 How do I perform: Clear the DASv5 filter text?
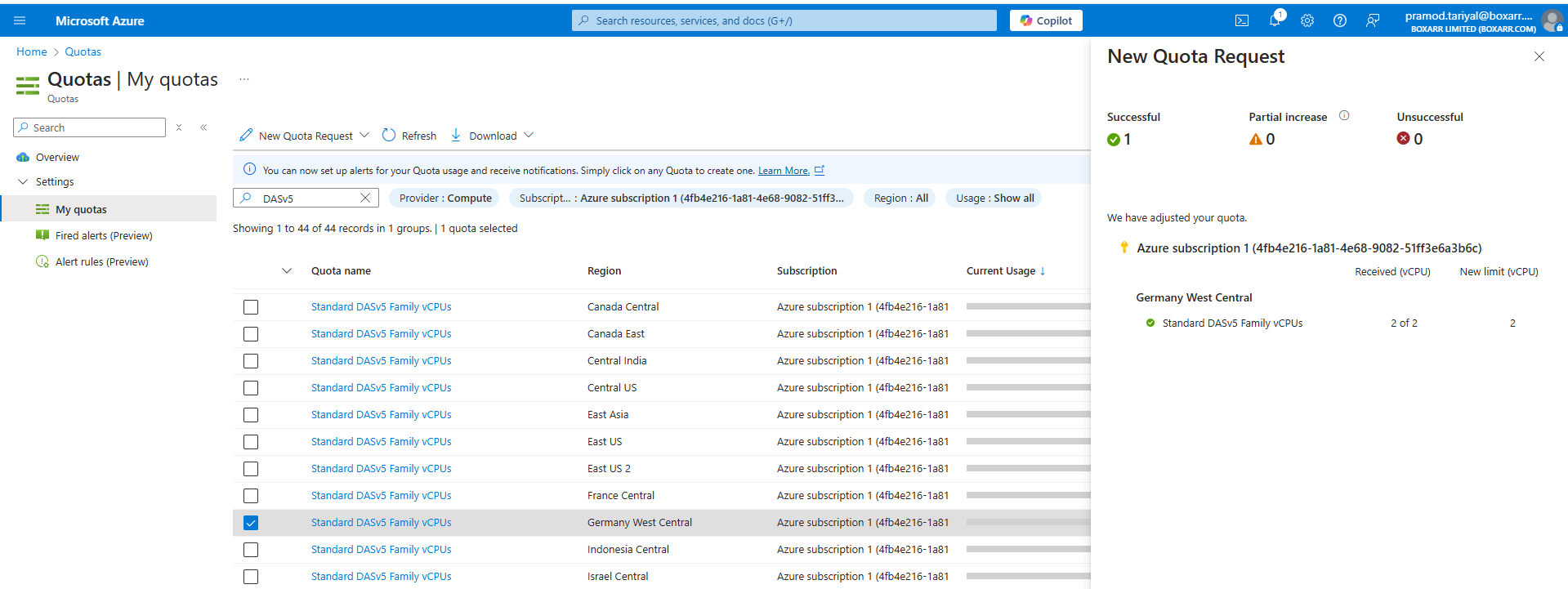pyautogui.click(x=365, y=198)
